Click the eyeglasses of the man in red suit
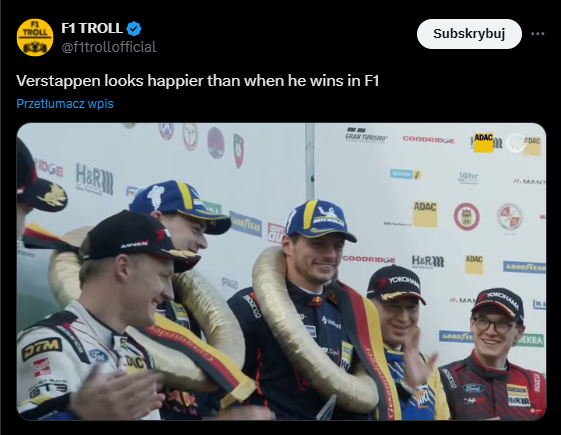 (494, 326)
